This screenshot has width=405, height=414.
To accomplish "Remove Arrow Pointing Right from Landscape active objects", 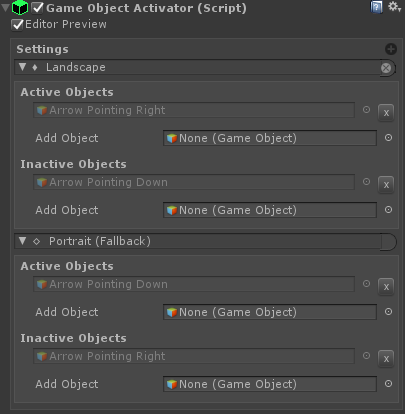I will pos(386,113).
